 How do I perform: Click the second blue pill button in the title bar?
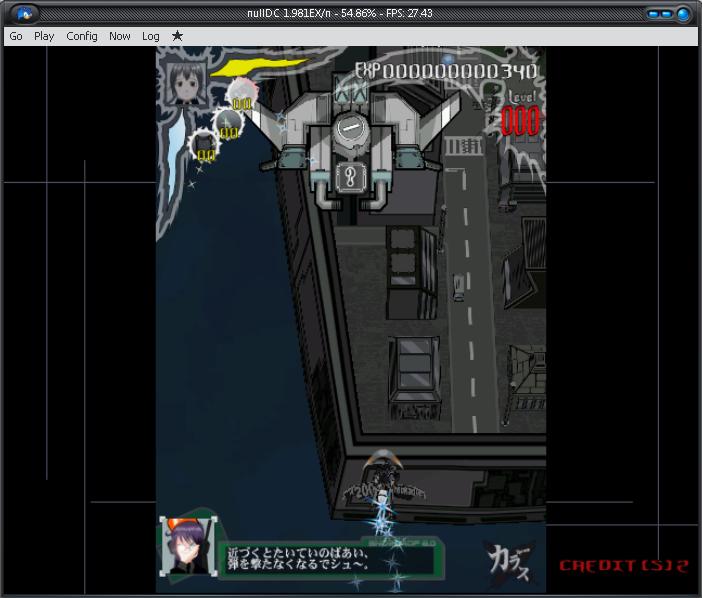point(666,14)
